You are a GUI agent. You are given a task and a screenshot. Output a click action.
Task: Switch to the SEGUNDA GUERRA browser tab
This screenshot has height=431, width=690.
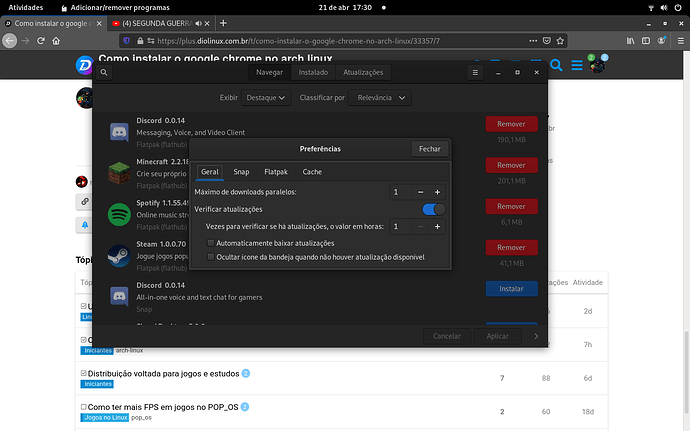(157, 23)
